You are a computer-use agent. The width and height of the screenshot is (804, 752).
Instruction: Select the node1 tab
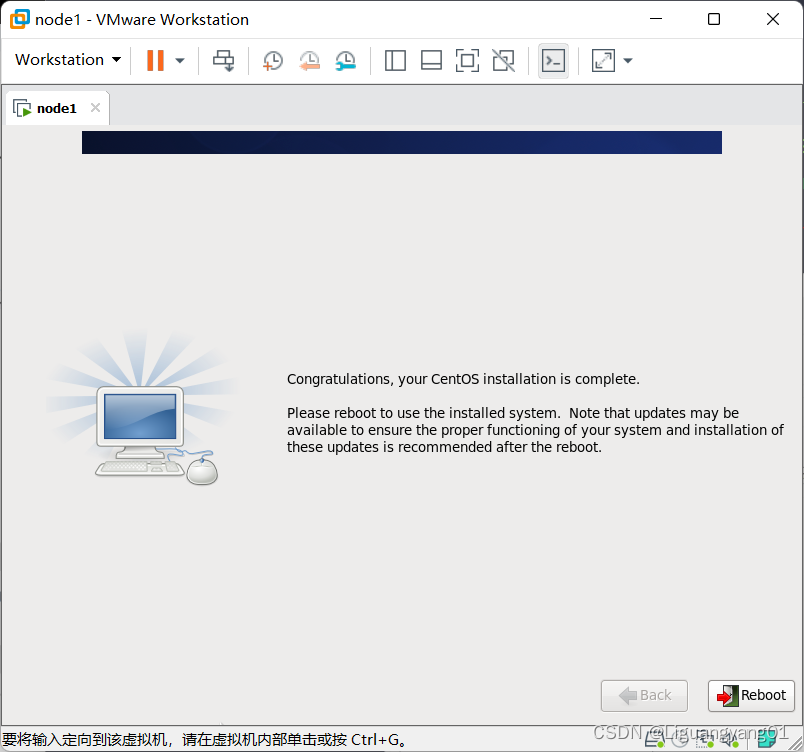click(x=57, y=108)
